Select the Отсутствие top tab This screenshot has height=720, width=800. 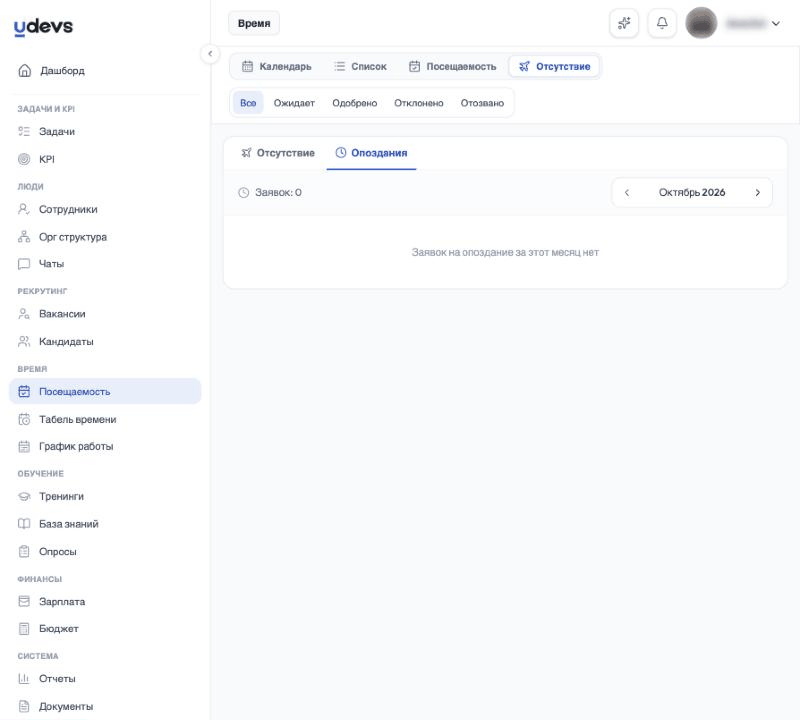pyautogui.click(x=555, y=66)
